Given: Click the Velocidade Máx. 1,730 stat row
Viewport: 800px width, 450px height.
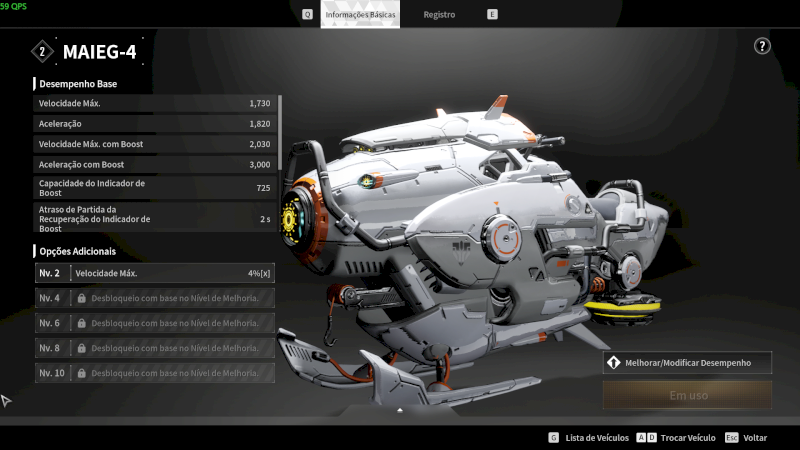Looking at the screenshot, I should click(x=155, y=103).
